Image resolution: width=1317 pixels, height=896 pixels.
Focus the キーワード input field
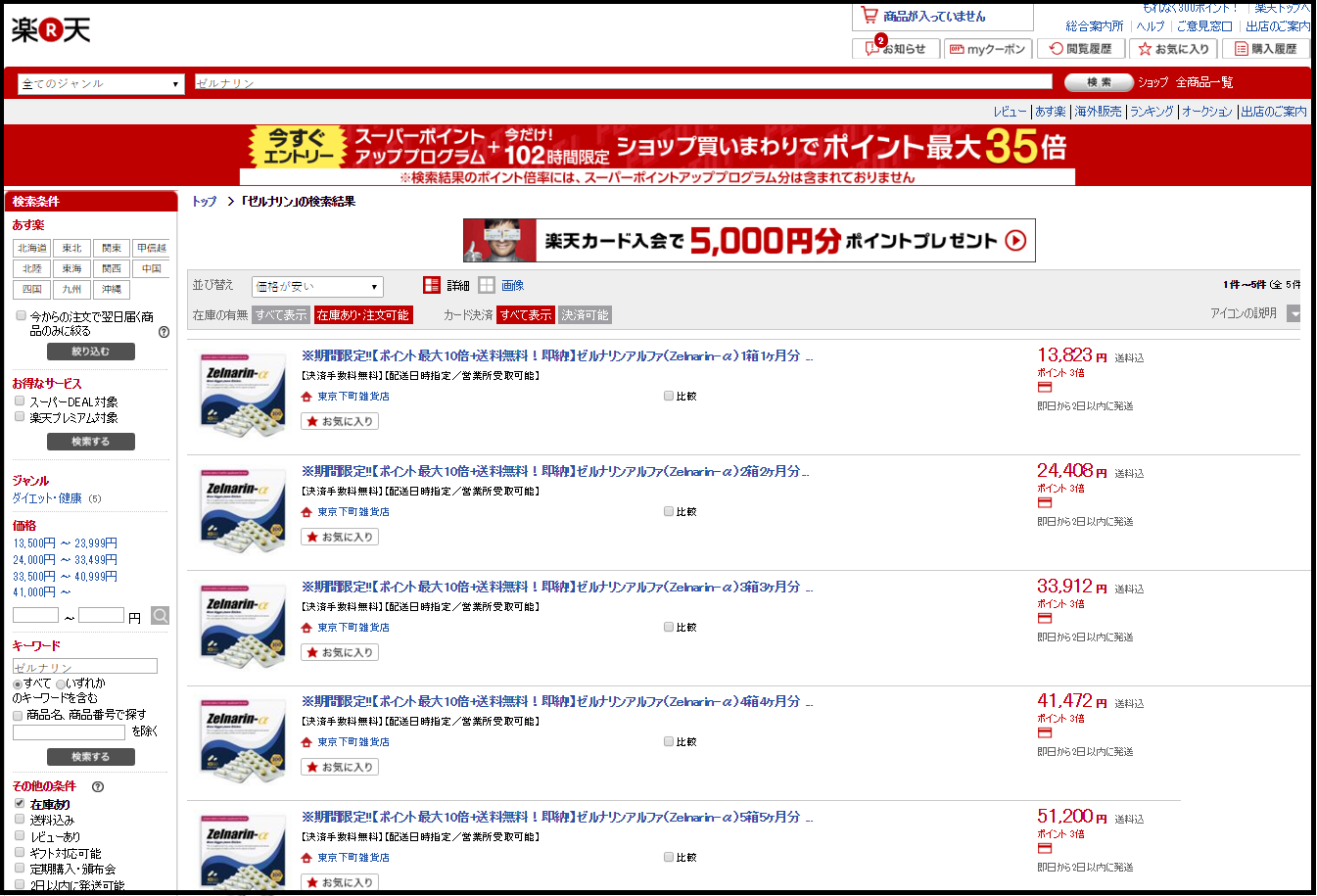(85, 666)
